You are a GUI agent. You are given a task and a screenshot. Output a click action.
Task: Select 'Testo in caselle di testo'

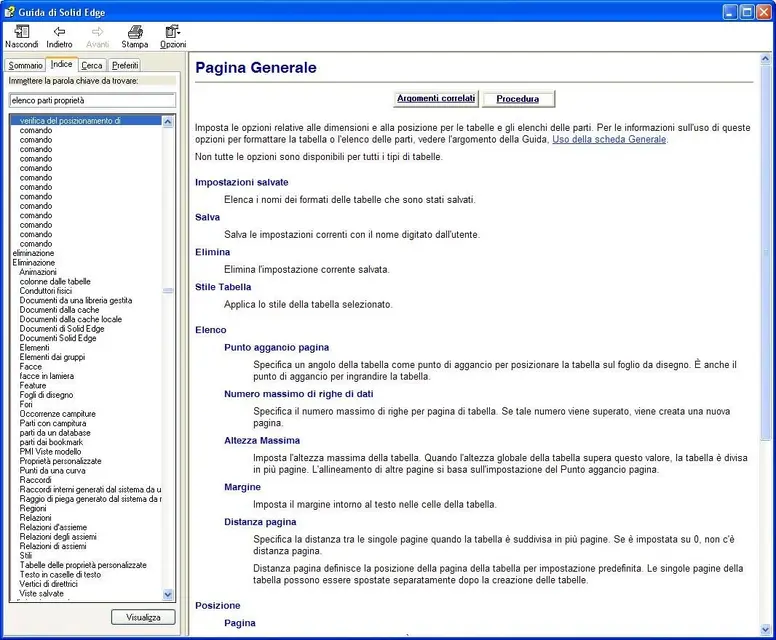[60, 574]
